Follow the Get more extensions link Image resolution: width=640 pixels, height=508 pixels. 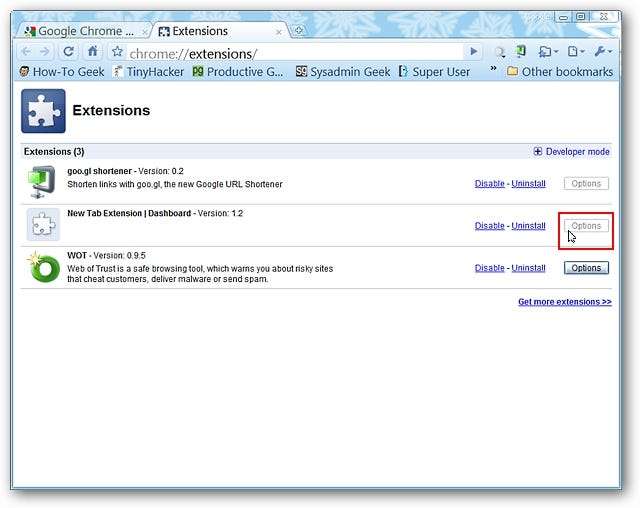click(x=565, y=302)
